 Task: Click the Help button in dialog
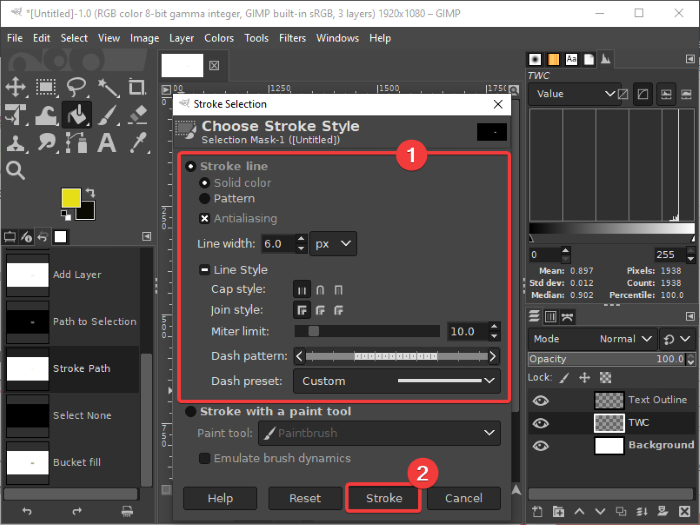(220, 498)
